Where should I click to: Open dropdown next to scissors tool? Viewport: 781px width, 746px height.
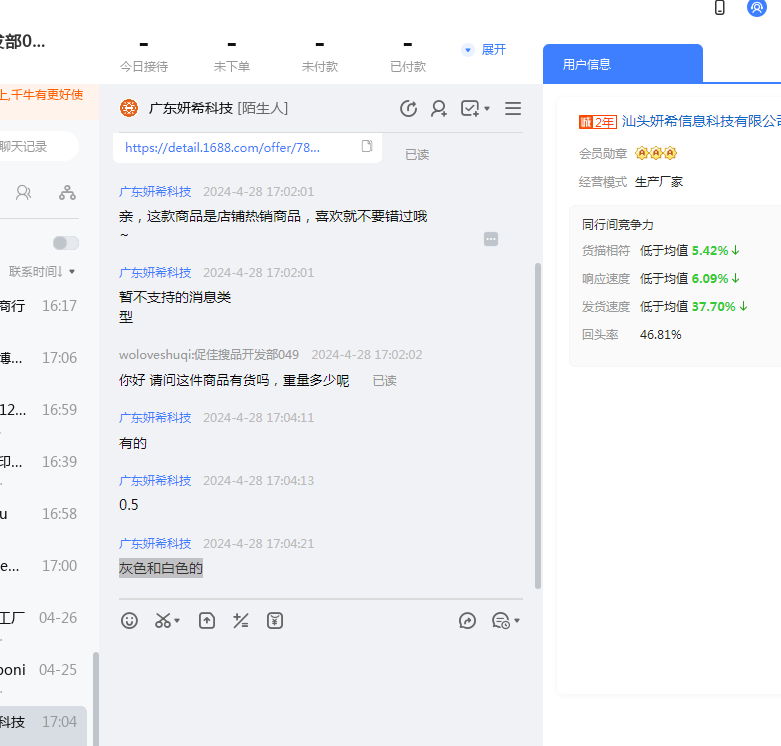point(178,622)
